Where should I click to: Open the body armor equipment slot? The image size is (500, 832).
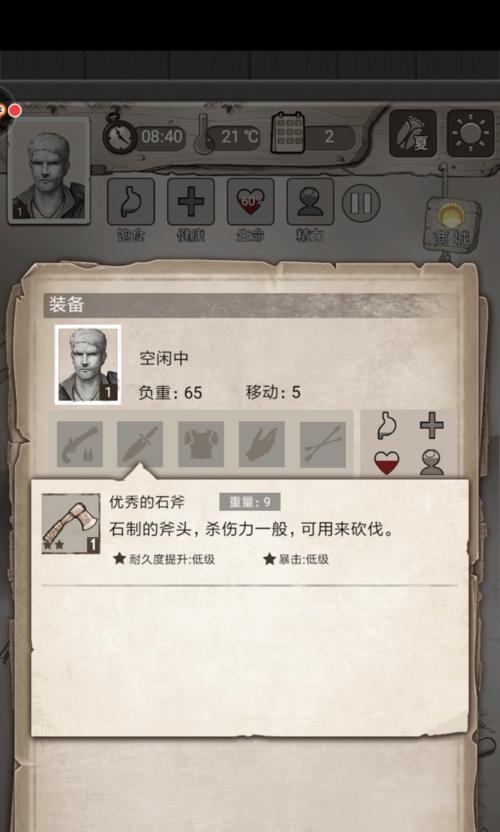[201, 444]
